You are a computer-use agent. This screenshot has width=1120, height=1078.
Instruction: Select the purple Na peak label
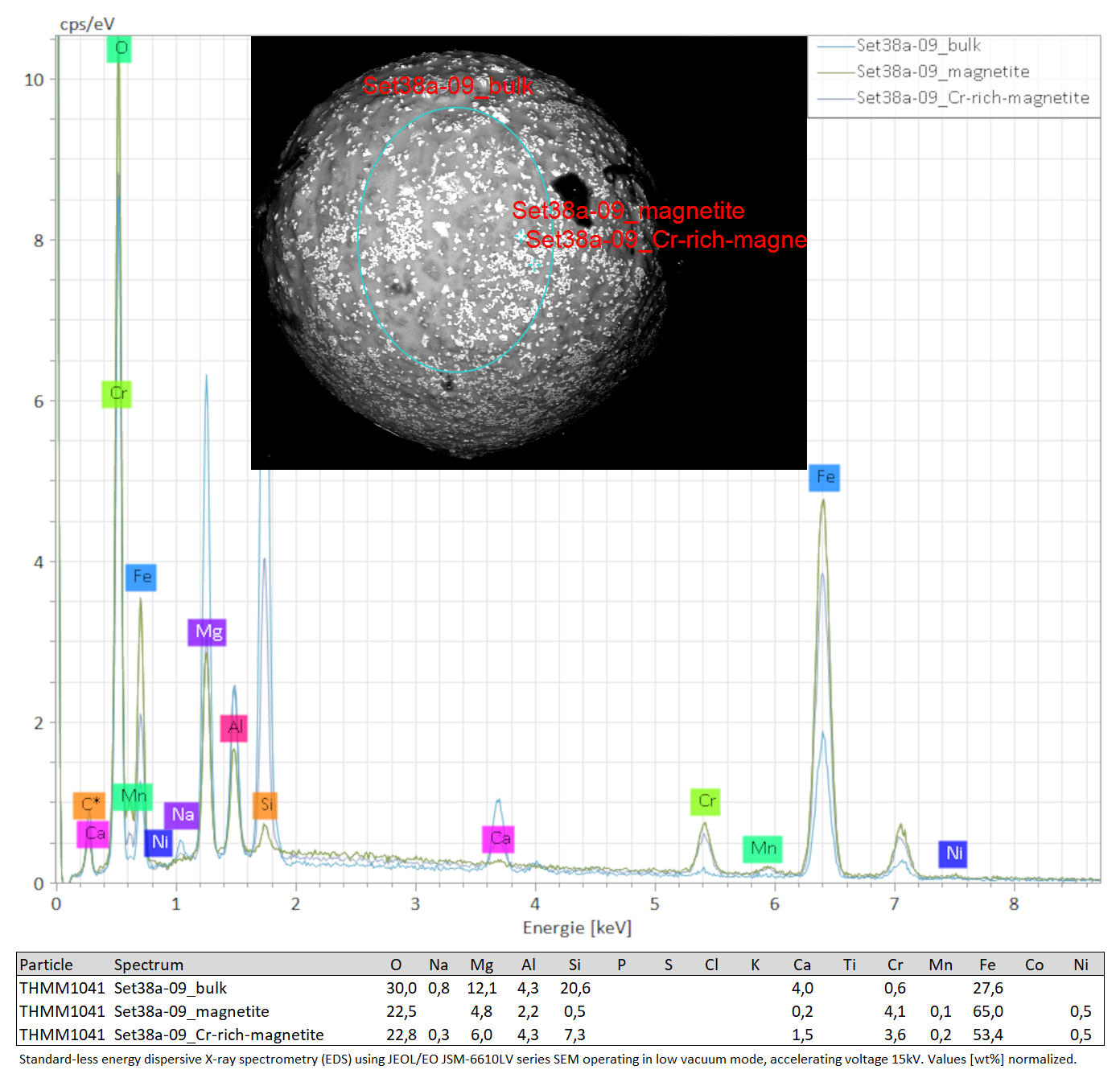(182, 815)
